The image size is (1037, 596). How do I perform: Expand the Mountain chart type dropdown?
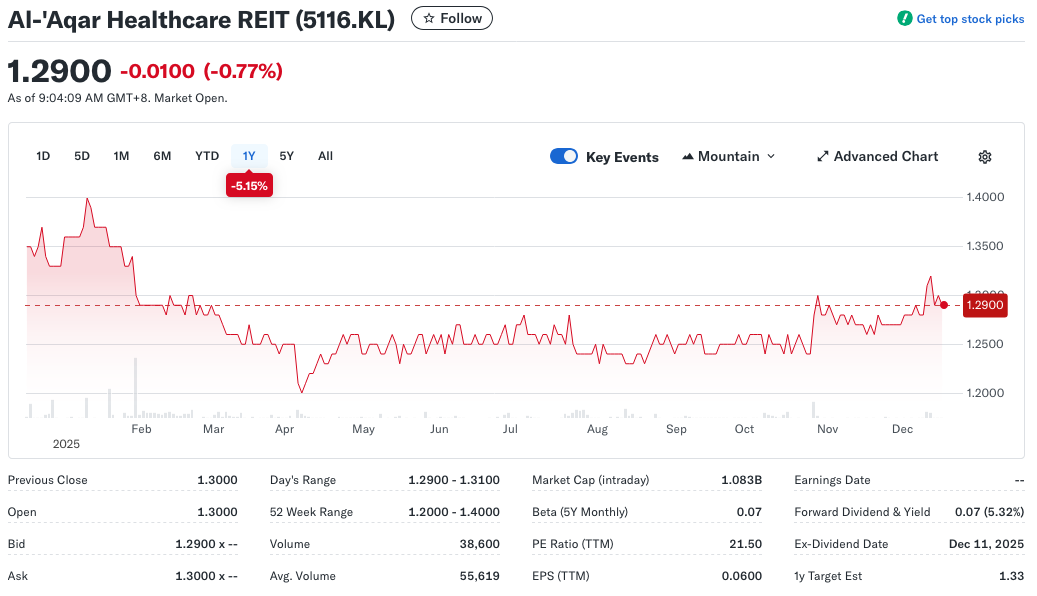coord(770,157)
